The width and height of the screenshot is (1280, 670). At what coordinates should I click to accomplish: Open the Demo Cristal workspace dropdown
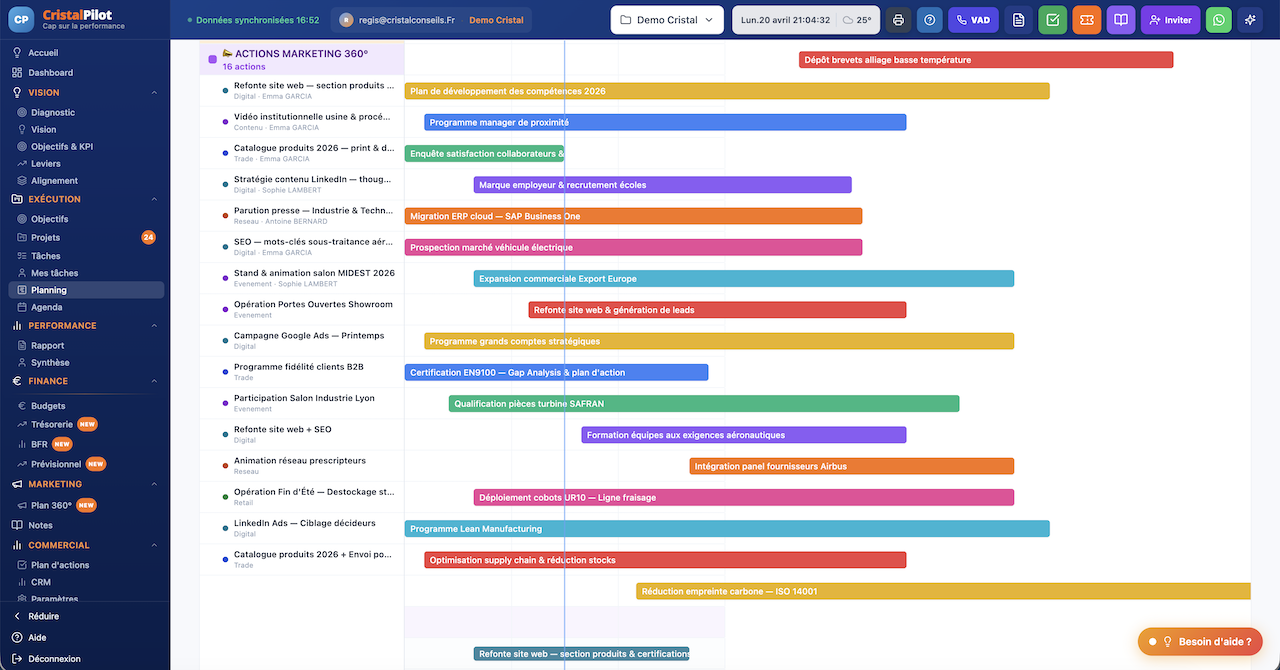[x=666, y=20]
